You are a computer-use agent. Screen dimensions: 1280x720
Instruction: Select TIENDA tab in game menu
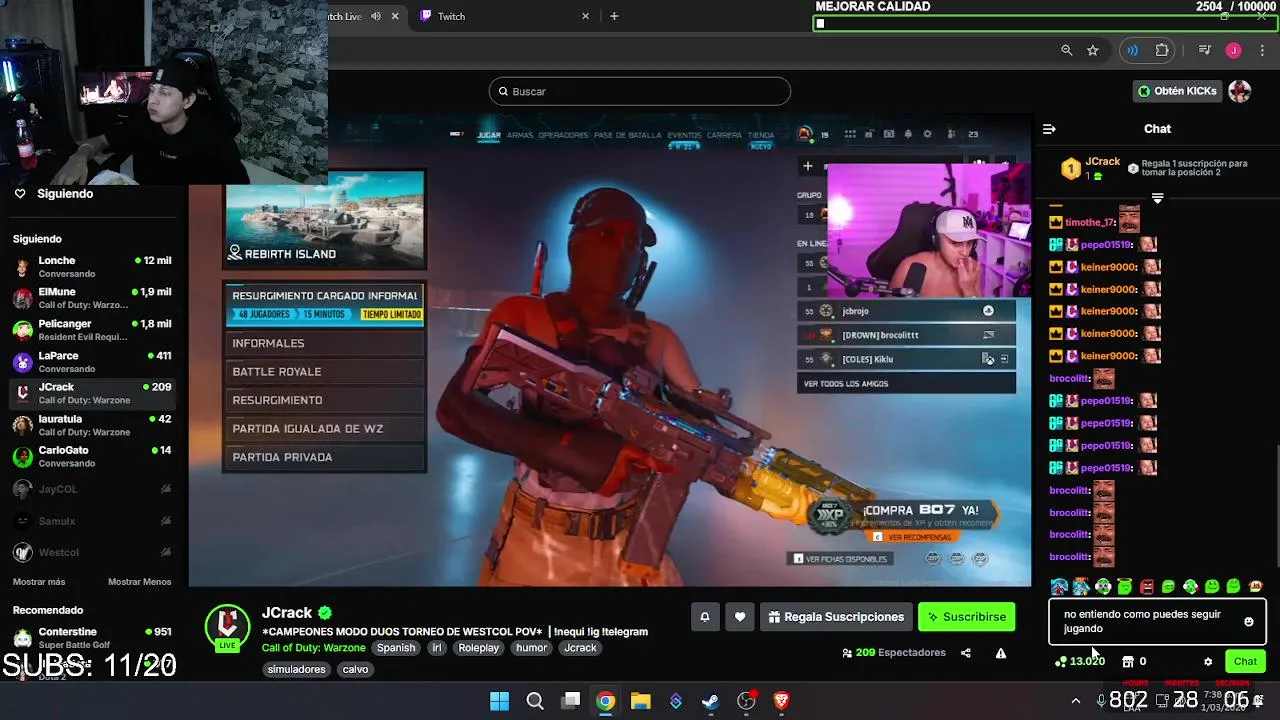[761, 135]
